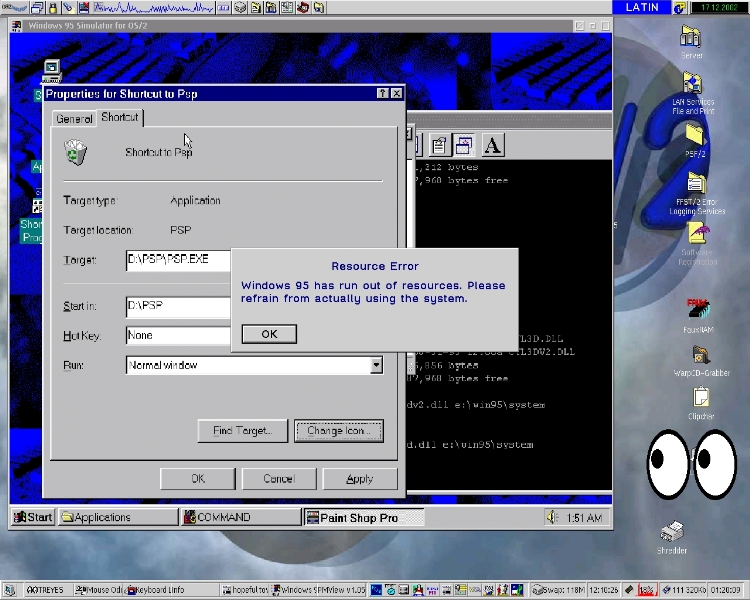The width and height of the screenshot is (750, 600).
Task: Click the speaker volume tray icon
Action: (552, 517)
